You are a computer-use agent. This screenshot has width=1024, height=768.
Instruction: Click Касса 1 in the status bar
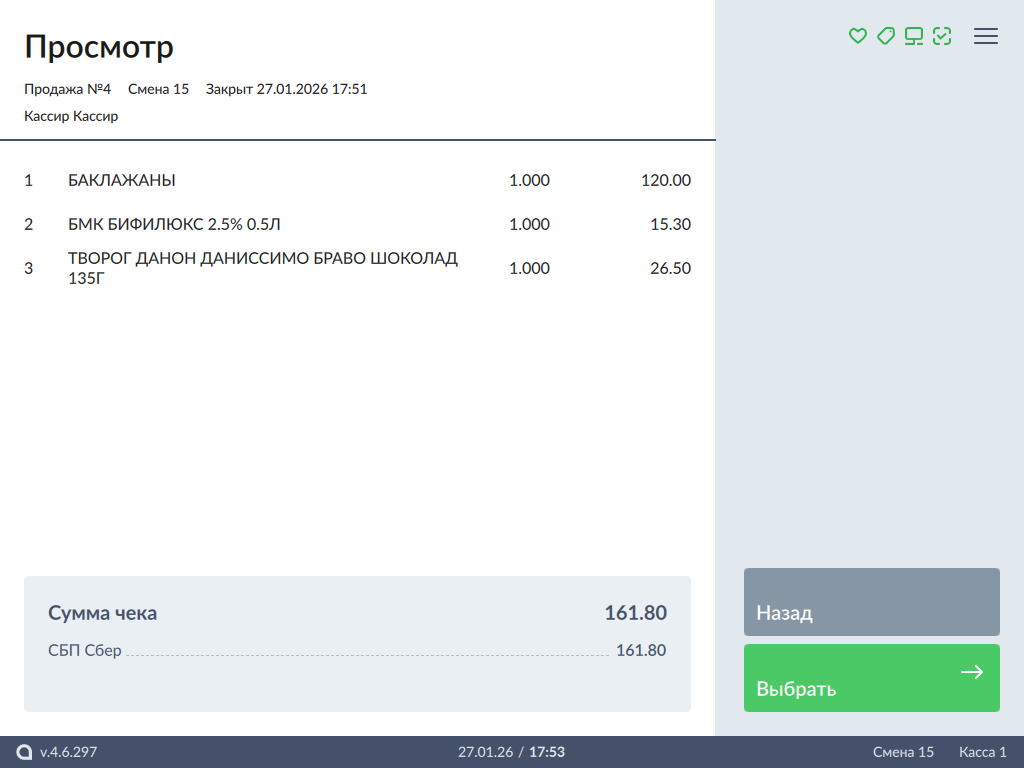pos(982,752)
